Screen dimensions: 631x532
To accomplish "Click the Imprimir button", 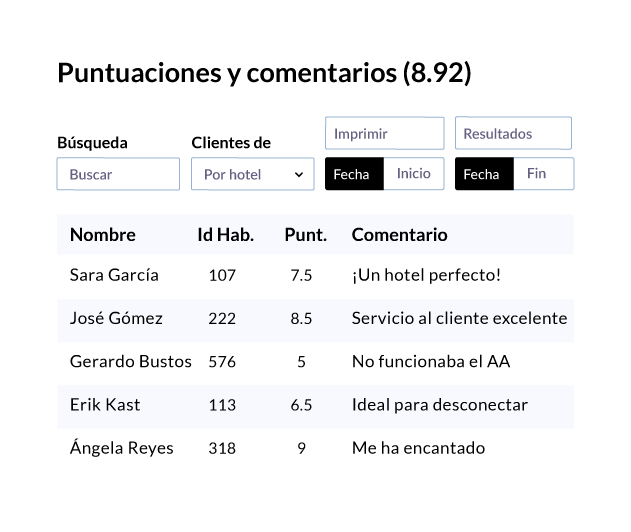I will tap(384, 133).
